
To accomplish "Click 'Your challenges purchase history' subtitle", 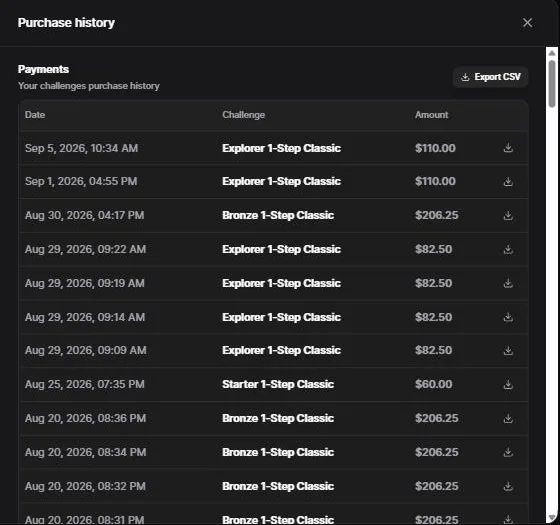I will point(89,86).
